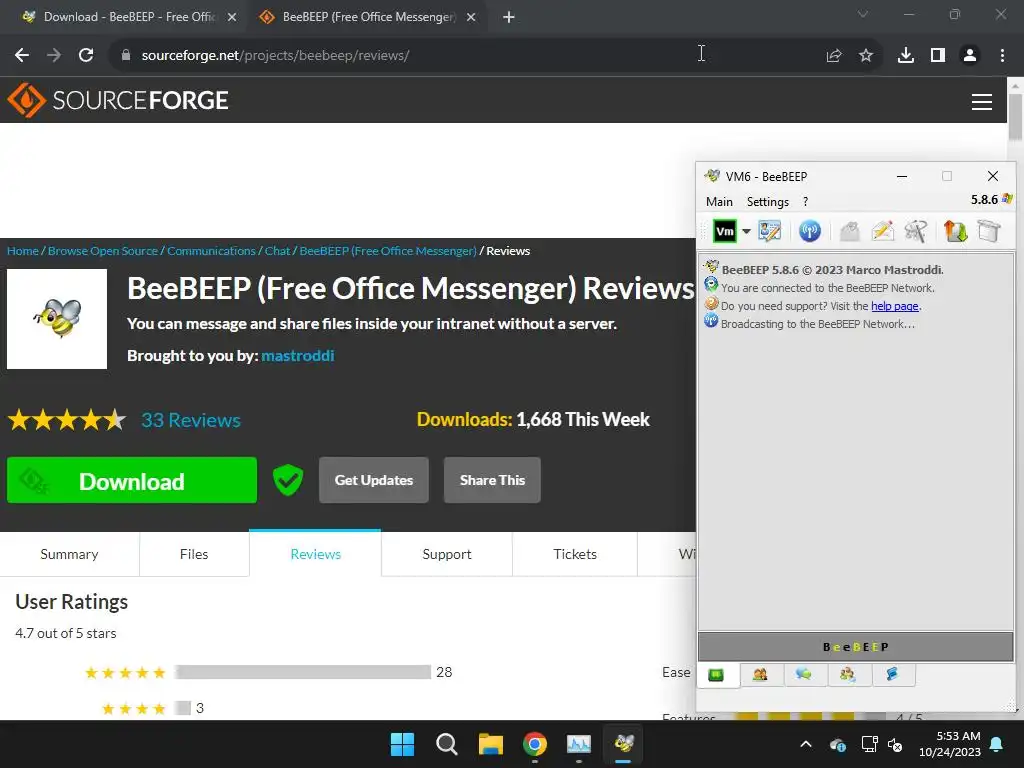Open a new browser tab

pyautogui.click(x=509, y=17)
